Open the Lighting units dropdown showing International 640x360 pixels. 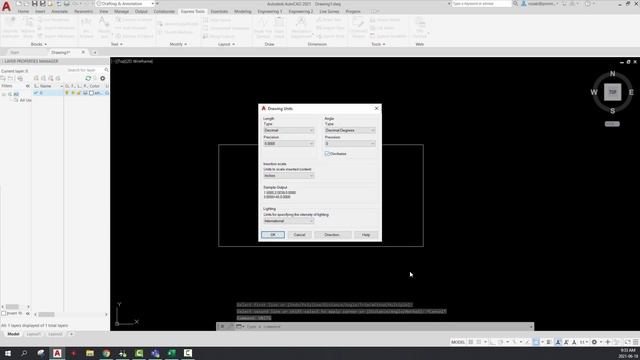[289, 221]
